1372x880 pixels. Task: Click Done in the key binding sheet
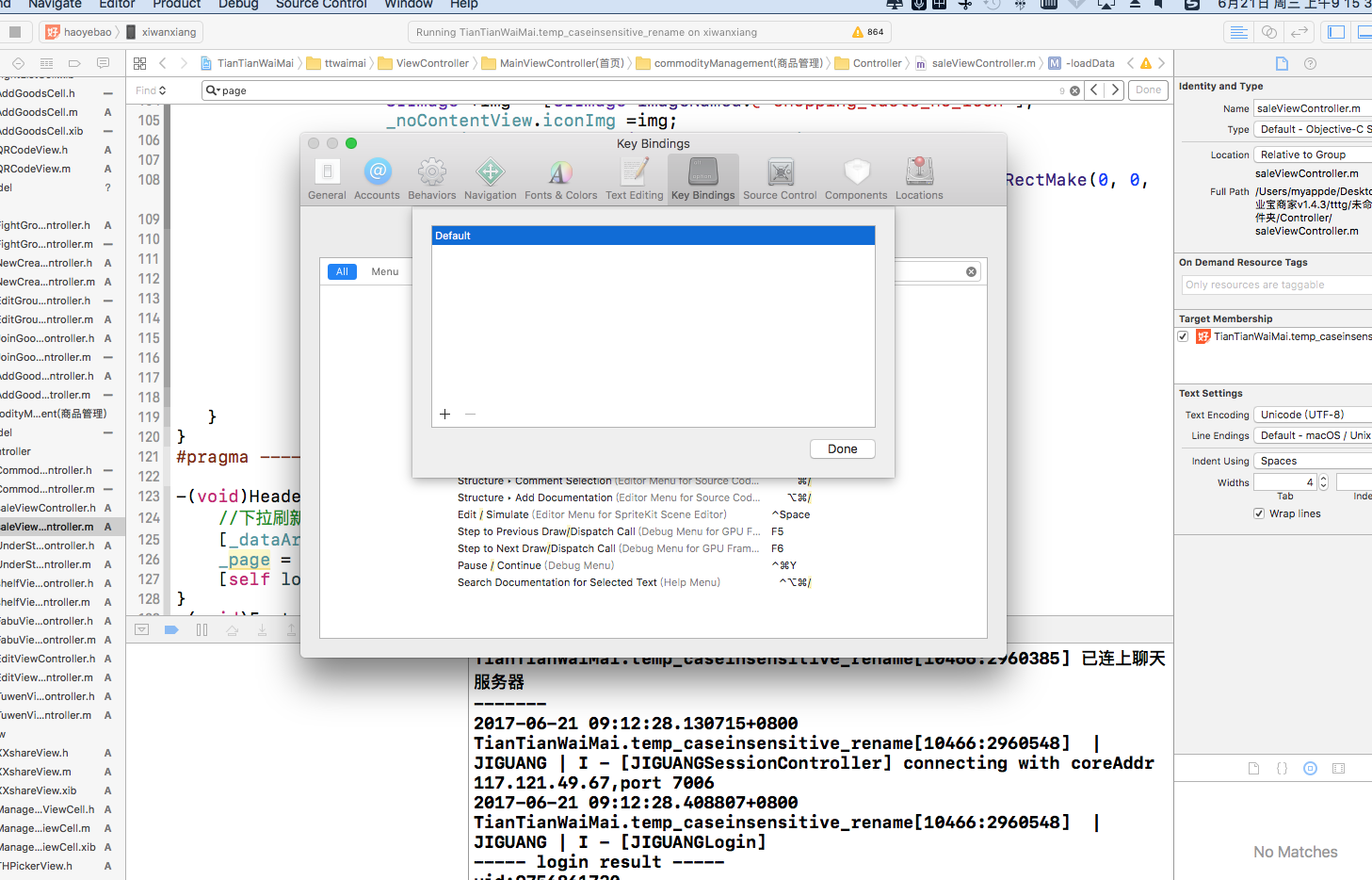[843, 449]
